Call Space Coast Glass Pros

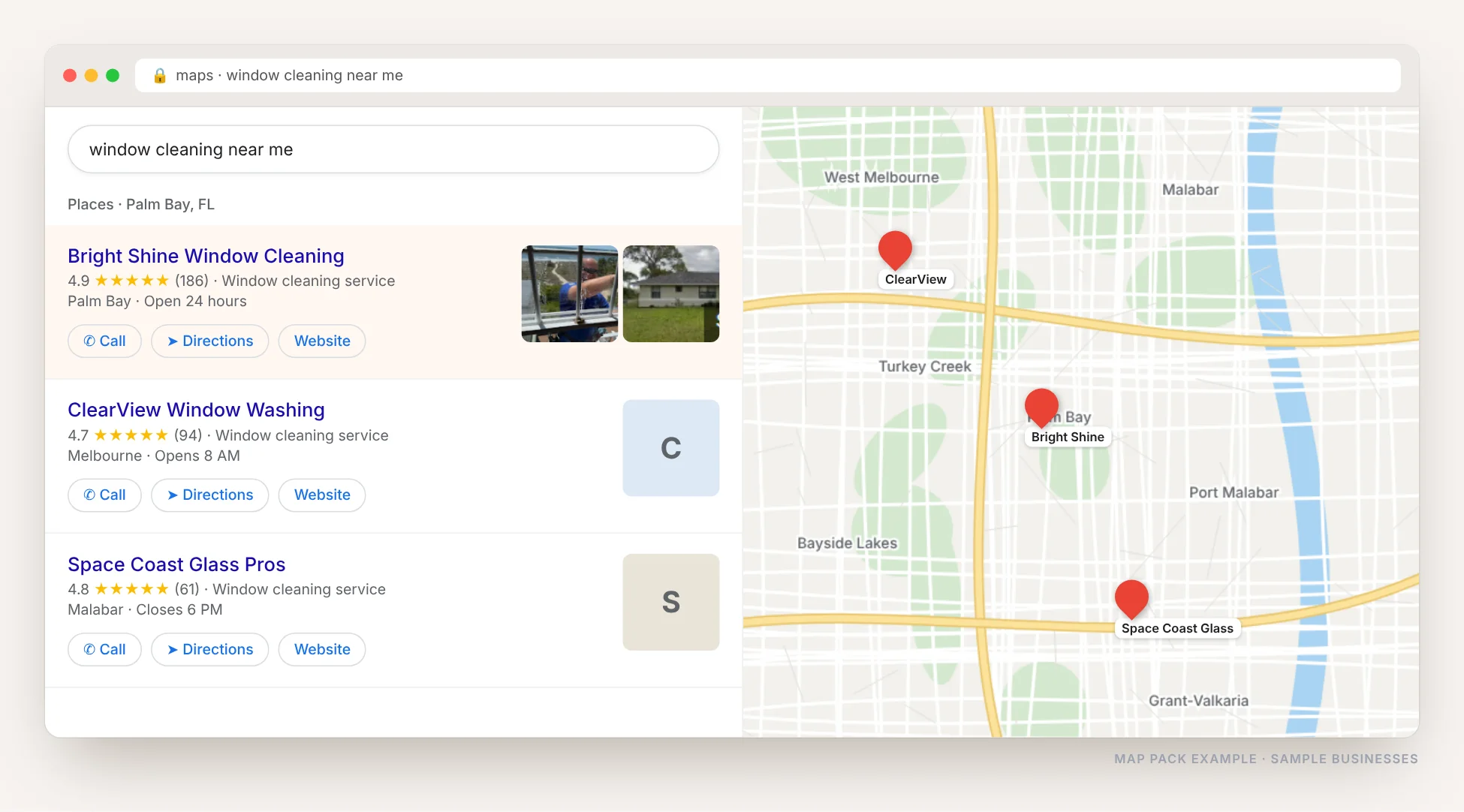point(104,649)
